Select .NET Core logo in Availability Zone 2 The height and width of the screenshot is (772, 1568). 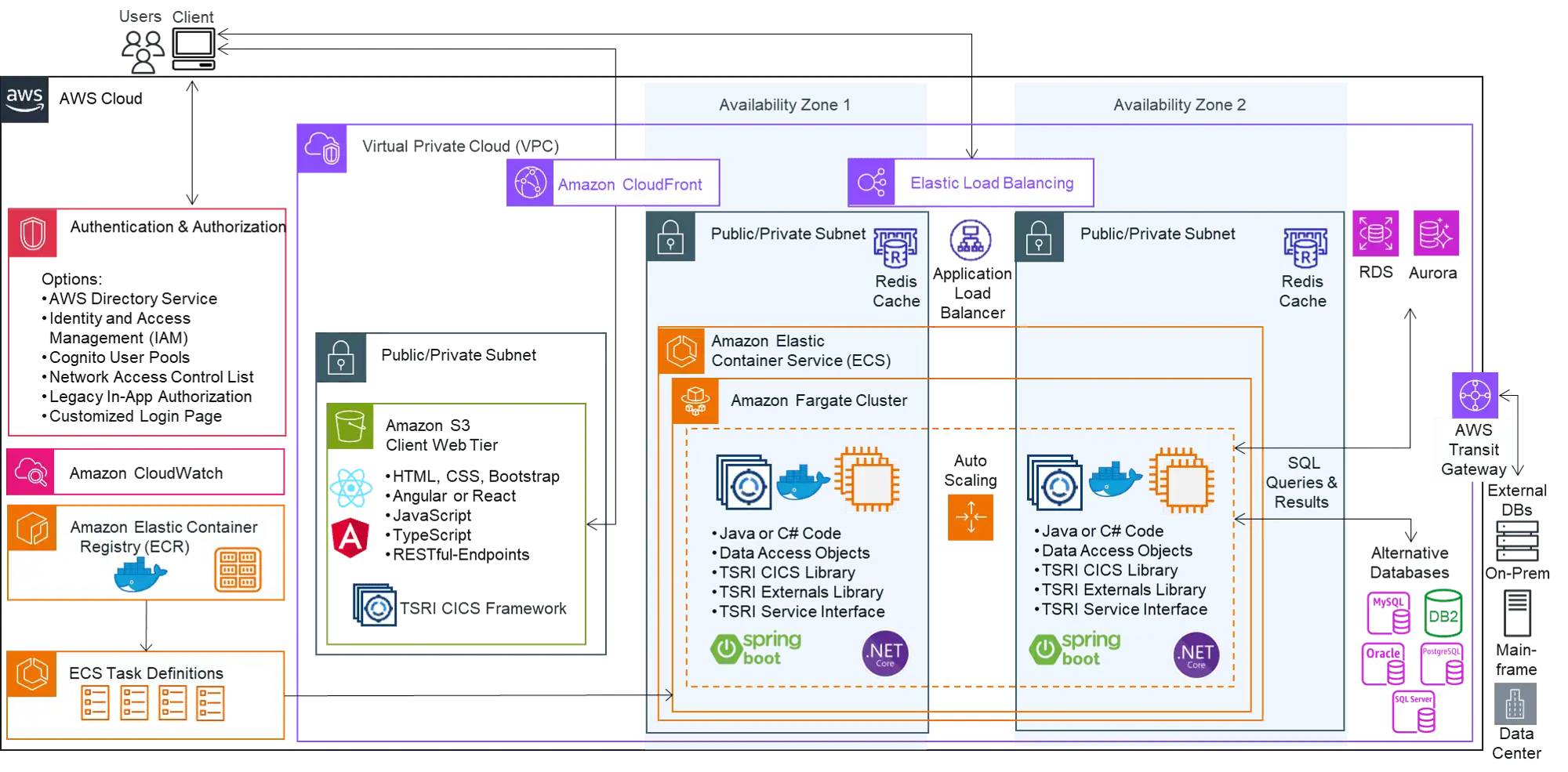point(1196,655)
